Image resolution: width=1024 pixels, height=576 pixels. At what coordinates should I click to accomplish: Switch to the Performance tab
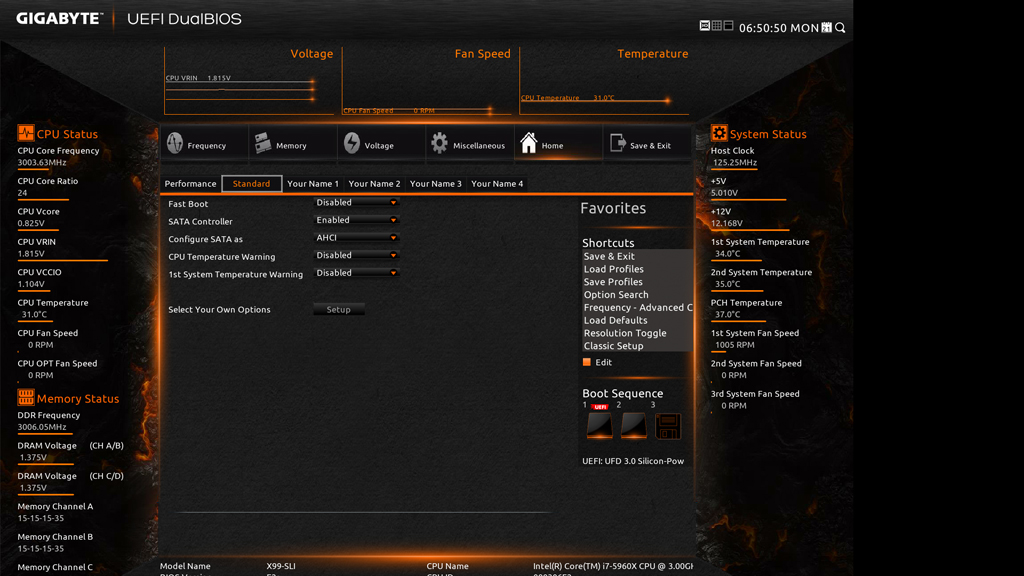click(190, 184)
